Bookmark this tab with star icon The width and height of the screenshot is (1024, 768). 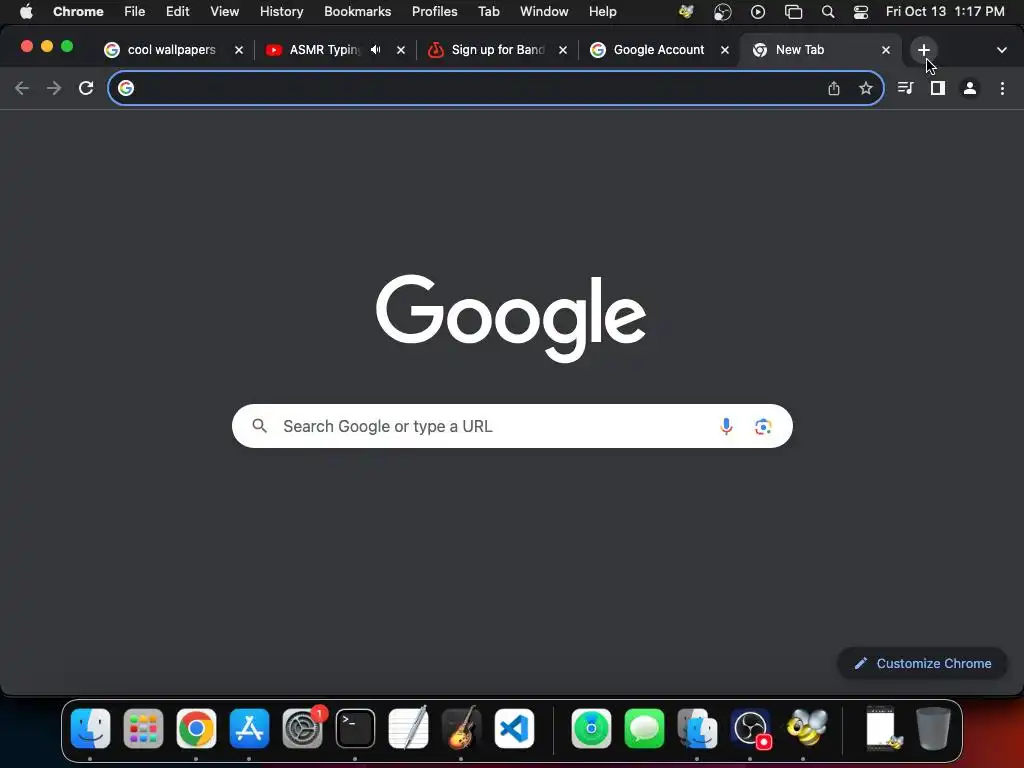[866, 88]
